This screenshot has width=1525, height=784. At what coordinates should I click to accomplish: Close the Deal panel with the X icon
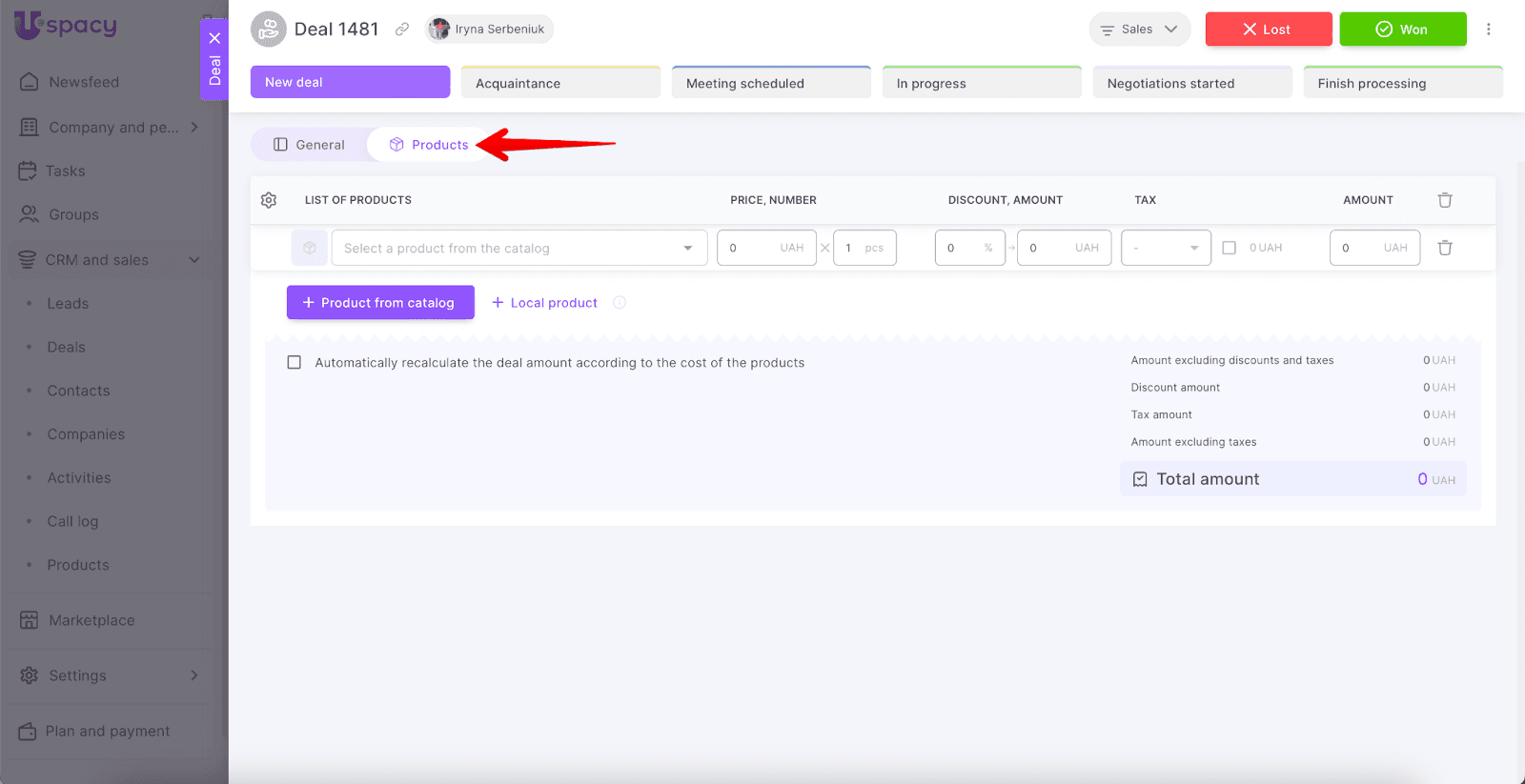(214, 38)
